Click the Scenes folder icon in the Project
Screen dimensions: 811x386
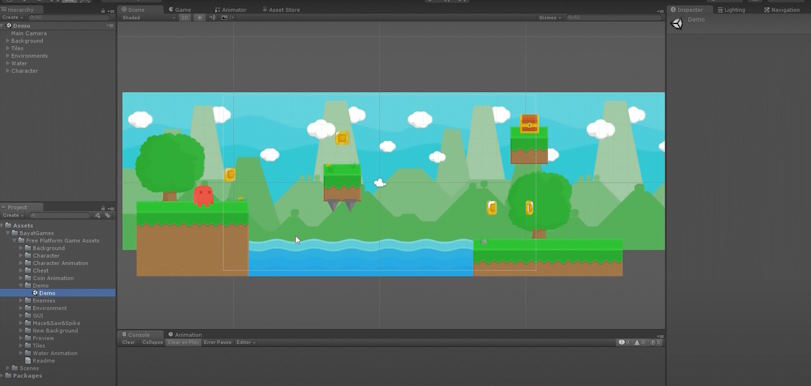tap(15, 368)
